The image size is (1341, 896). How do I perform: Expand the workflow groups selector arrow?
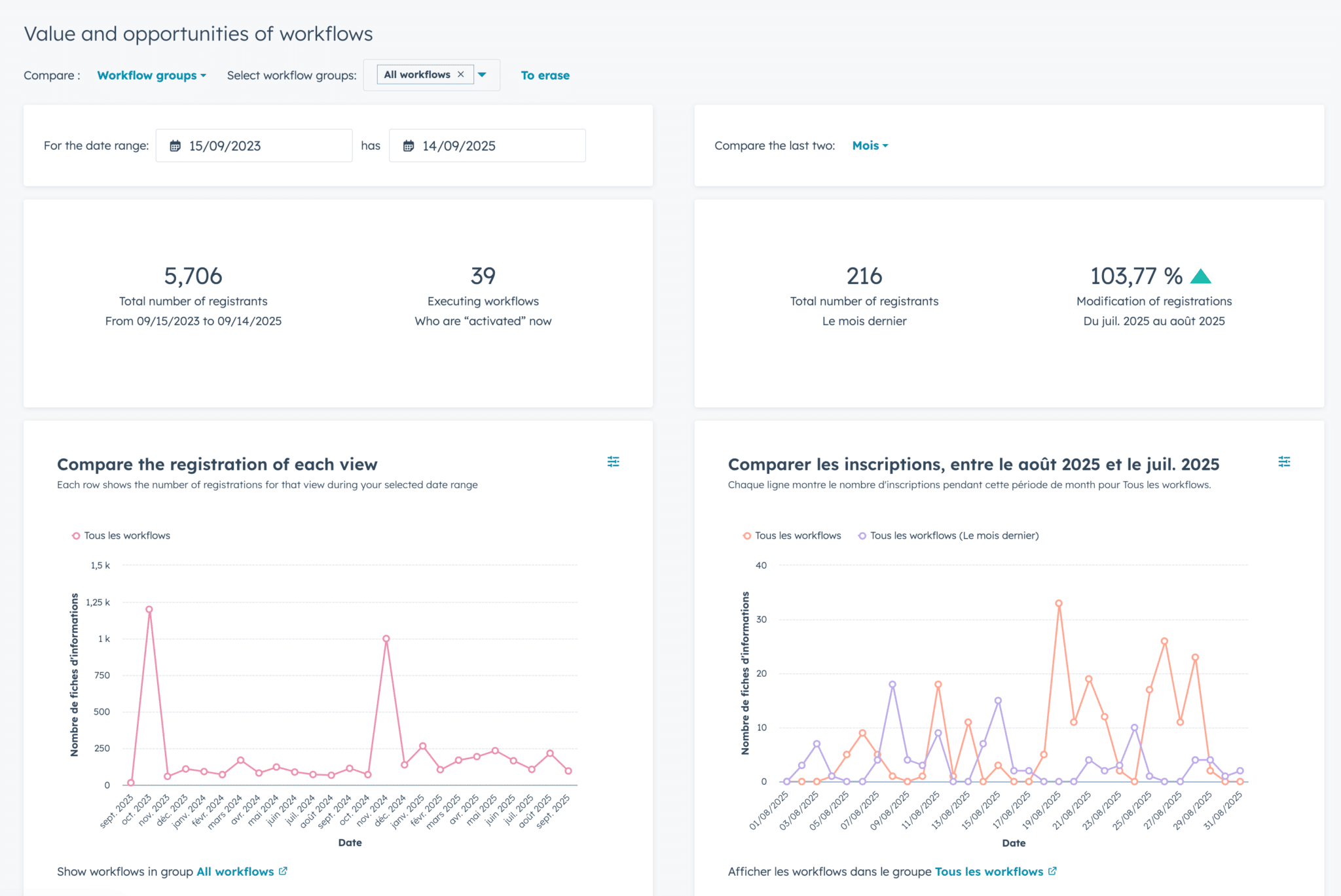pyautogui.click(x=483, y=75)
